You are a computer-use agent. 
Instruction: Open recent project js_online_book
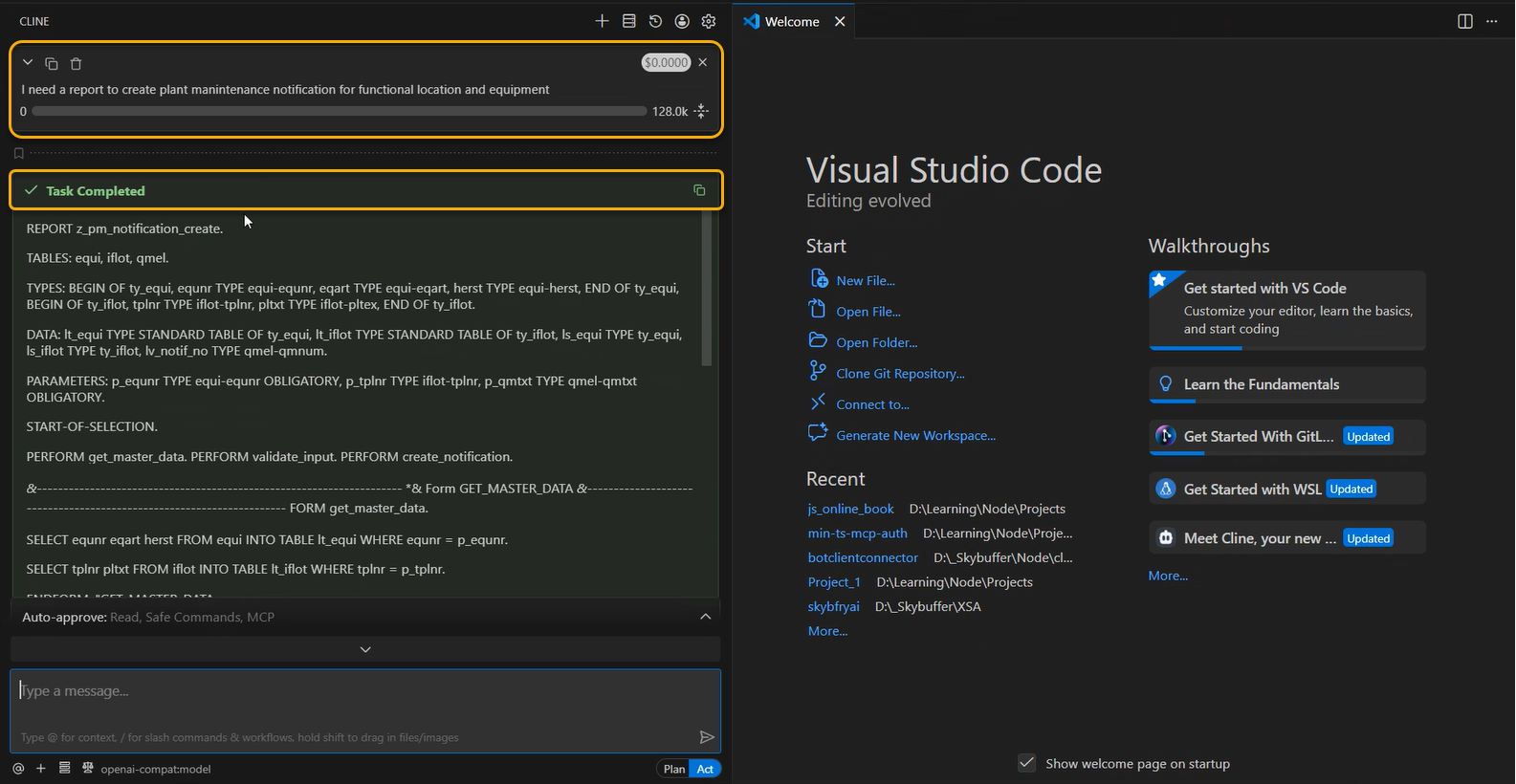850,509
